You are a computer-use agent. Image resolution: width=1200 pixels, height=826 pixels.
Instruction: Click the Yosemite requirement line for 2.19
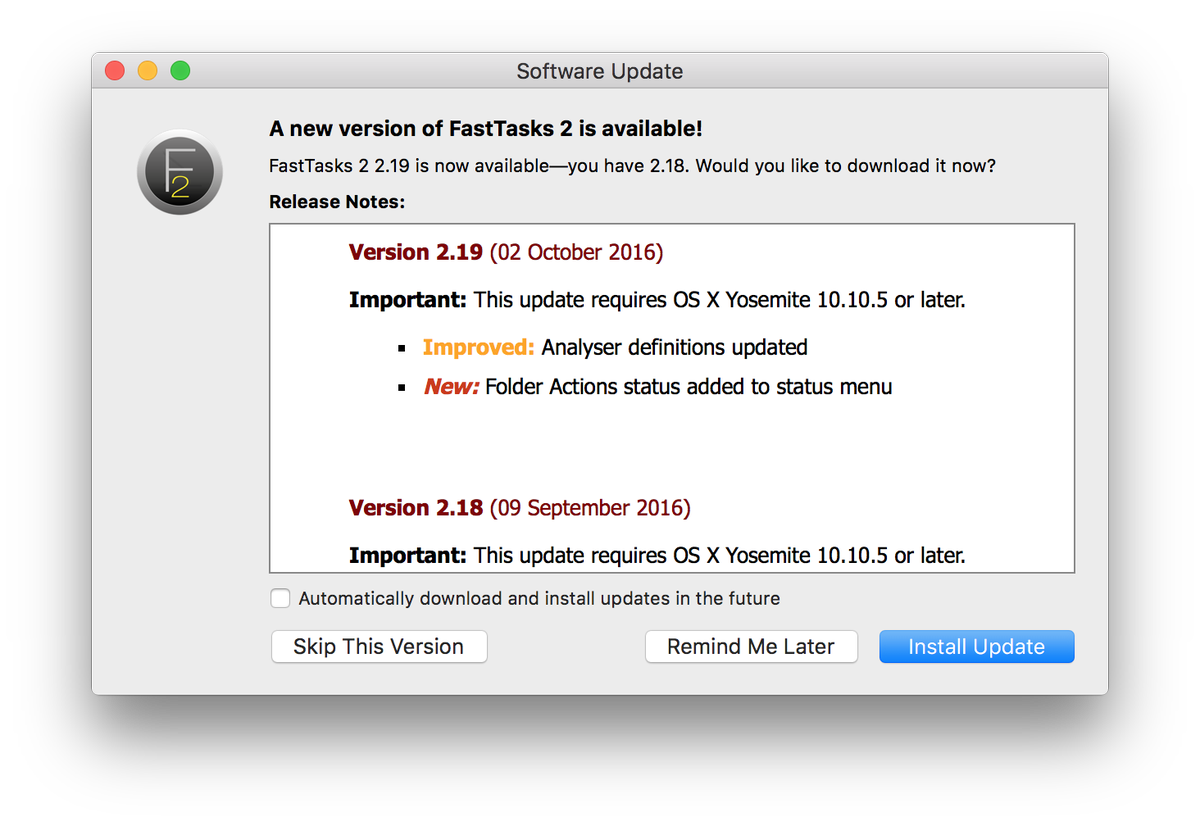(657, 299)
